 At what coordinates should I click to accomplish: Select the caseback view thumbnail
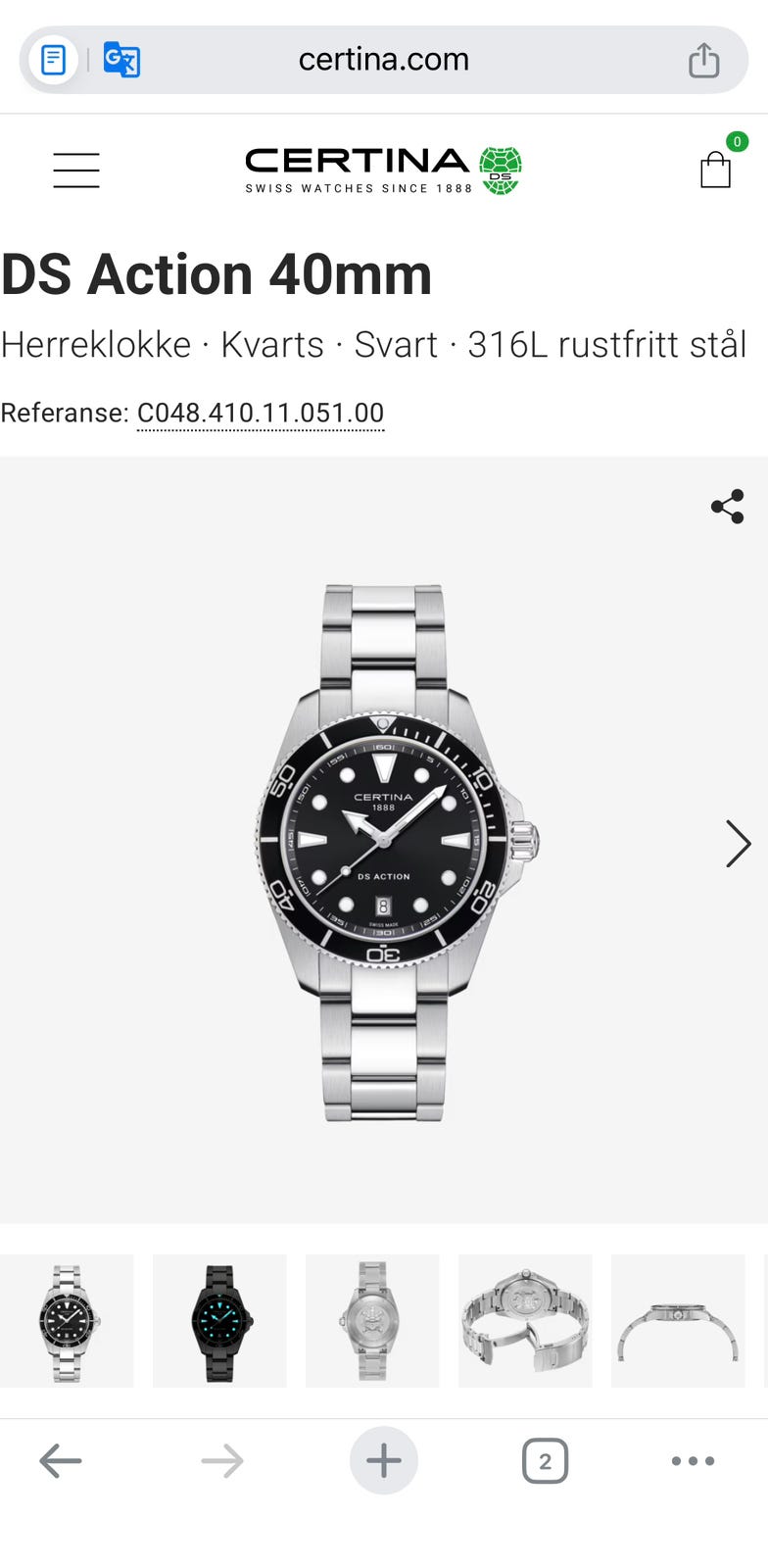372,1321
